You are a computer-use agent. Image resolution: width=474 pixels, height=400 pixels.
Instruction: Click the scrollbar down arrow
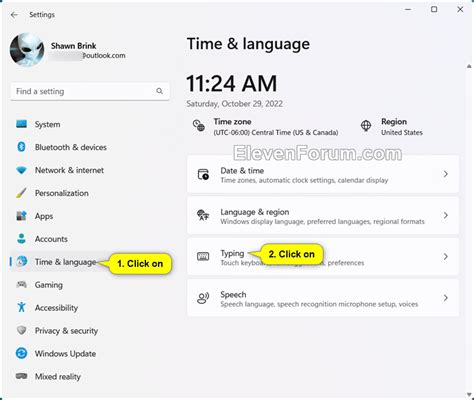469,395
